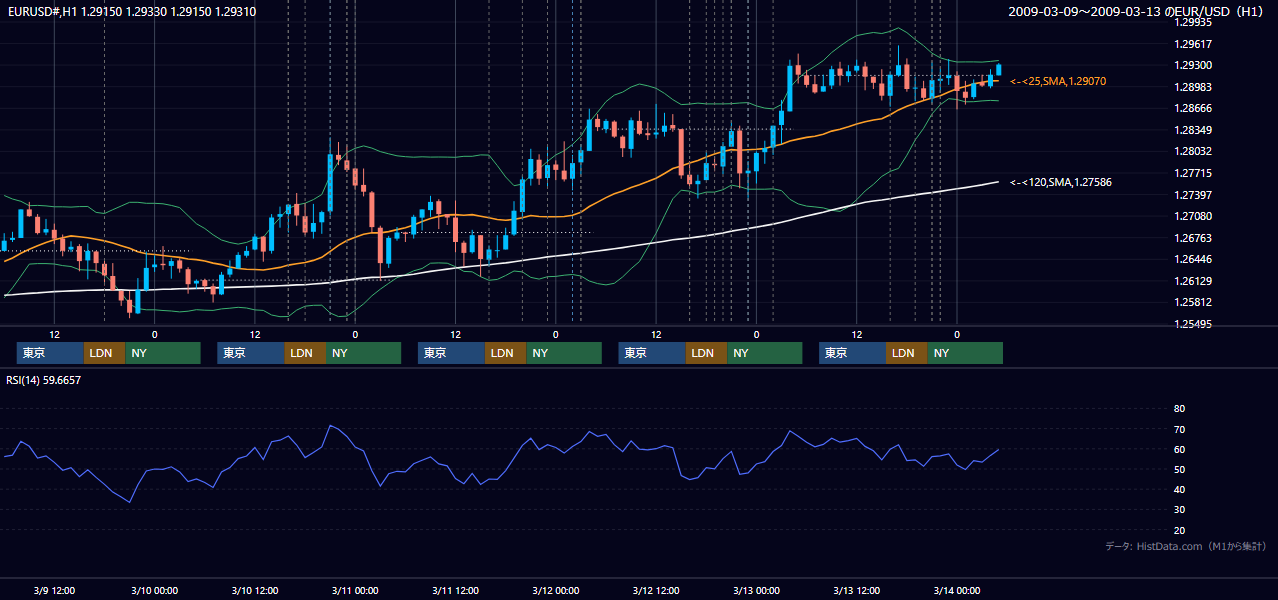
Task: Click the white 120,SMA,1.27586 label
Action: pos(1061,182)
